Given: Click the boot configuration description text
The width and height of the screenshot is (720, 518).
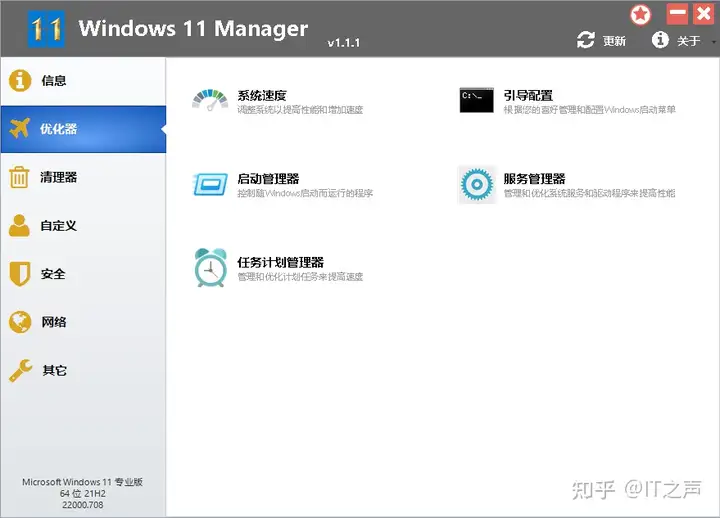Looking at the screenshot, I should coord(589,110).
